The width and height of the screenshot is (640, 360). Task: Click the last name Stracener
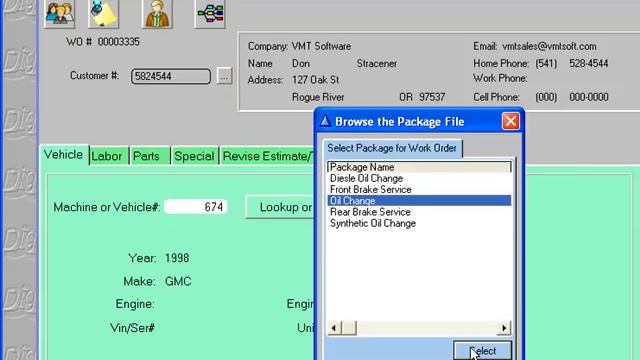point(377,63)
